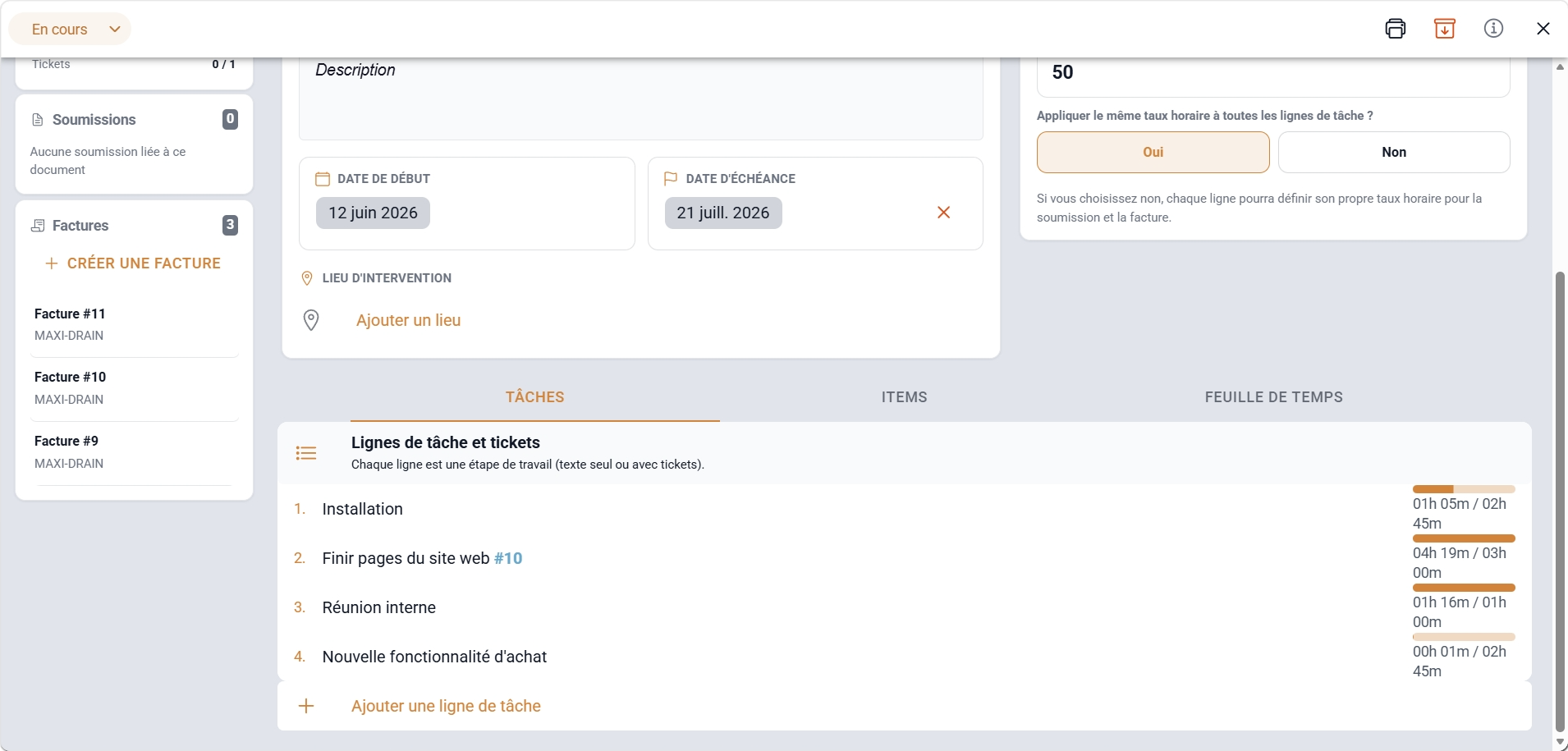This screenshot has height=751, width=1568.
Task: Open the info circle icon
Action: (1493, 29)
